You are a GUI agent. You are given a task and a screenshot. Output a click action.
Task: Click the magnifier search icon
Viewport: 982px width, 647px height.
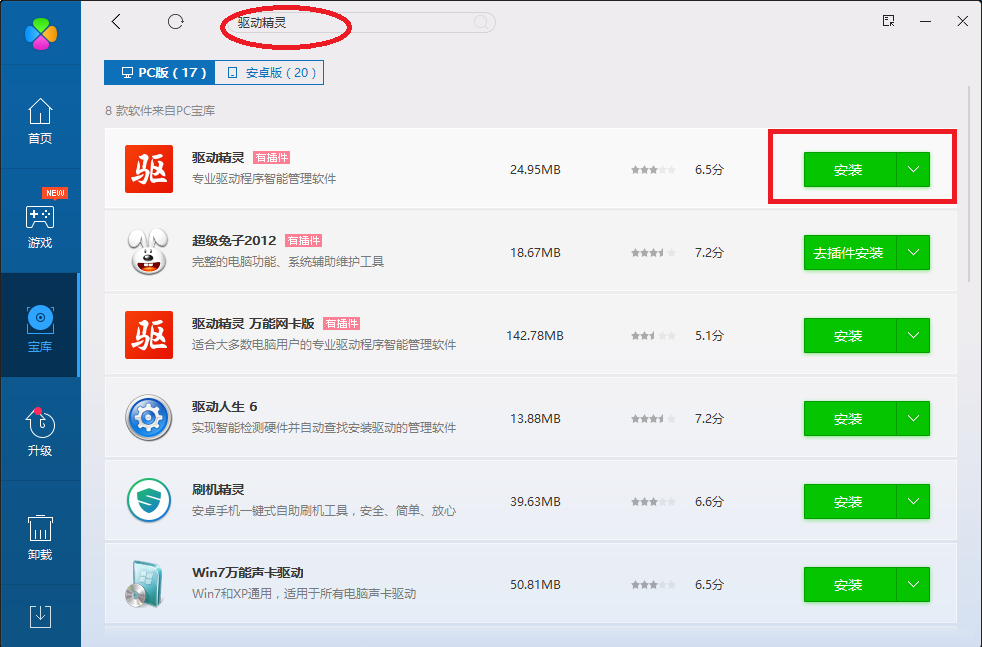click(481, 23)
